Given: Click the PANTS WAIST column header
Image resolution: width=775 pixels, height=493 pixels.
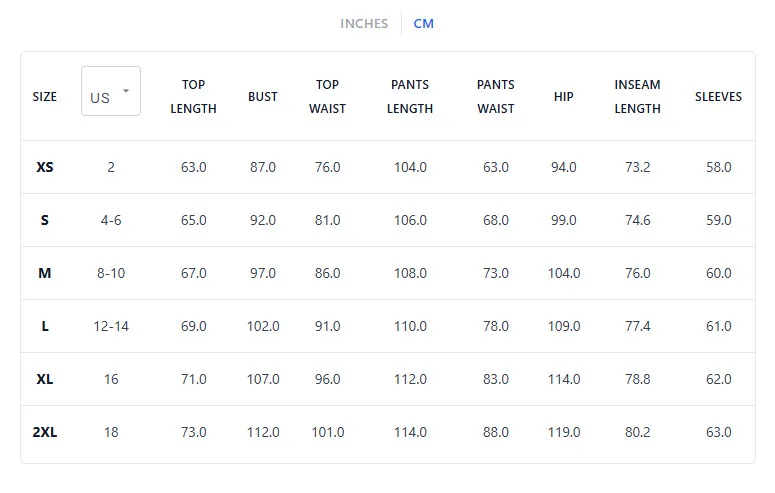Looking at the screenshot, I should [496, 96].
